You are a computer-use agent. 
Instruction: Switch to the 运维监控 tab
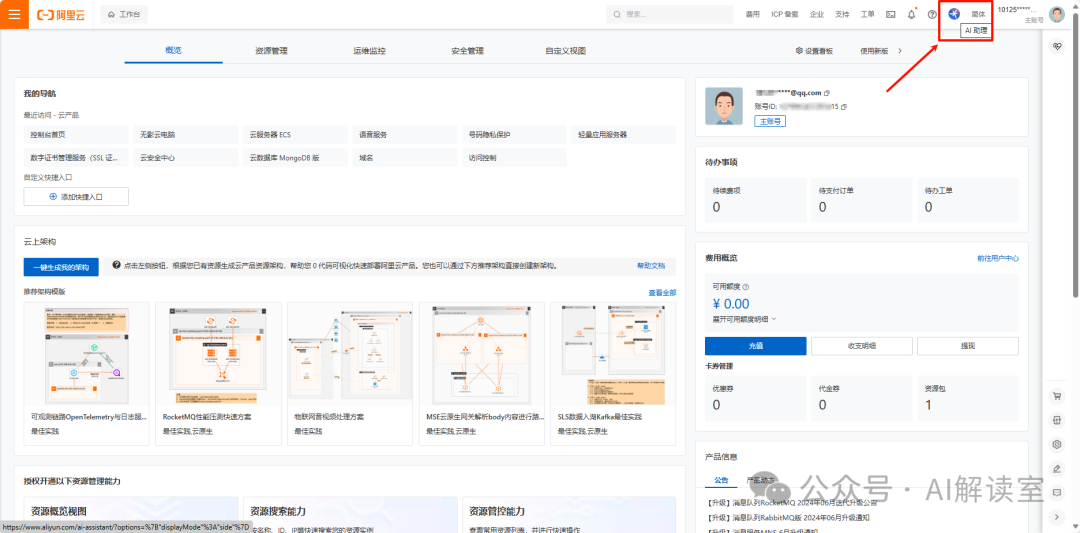(x=369, y=51)
